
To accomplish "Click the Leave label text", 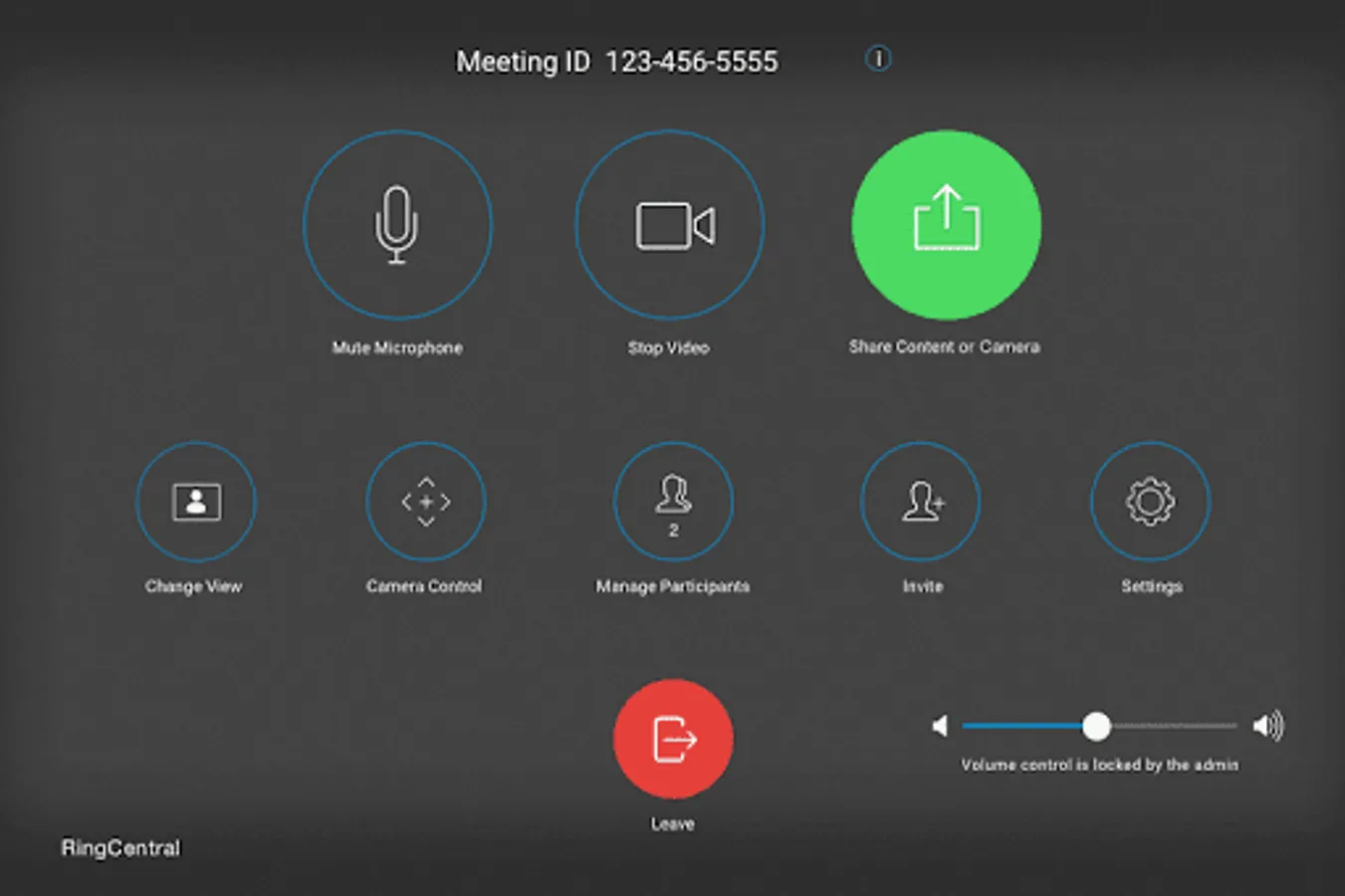I will pyautogui.click(x=673, y=824).
